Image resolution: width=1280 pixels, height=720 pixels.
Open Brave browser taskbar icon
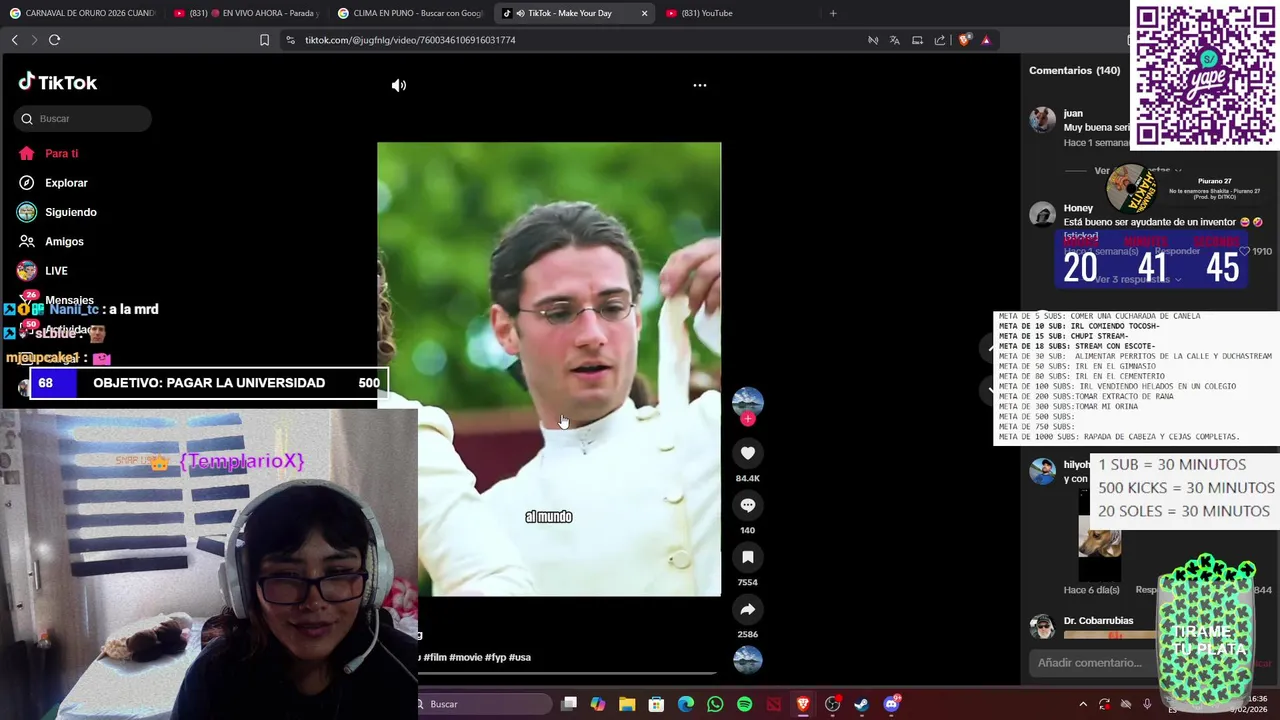click(803, 704)
